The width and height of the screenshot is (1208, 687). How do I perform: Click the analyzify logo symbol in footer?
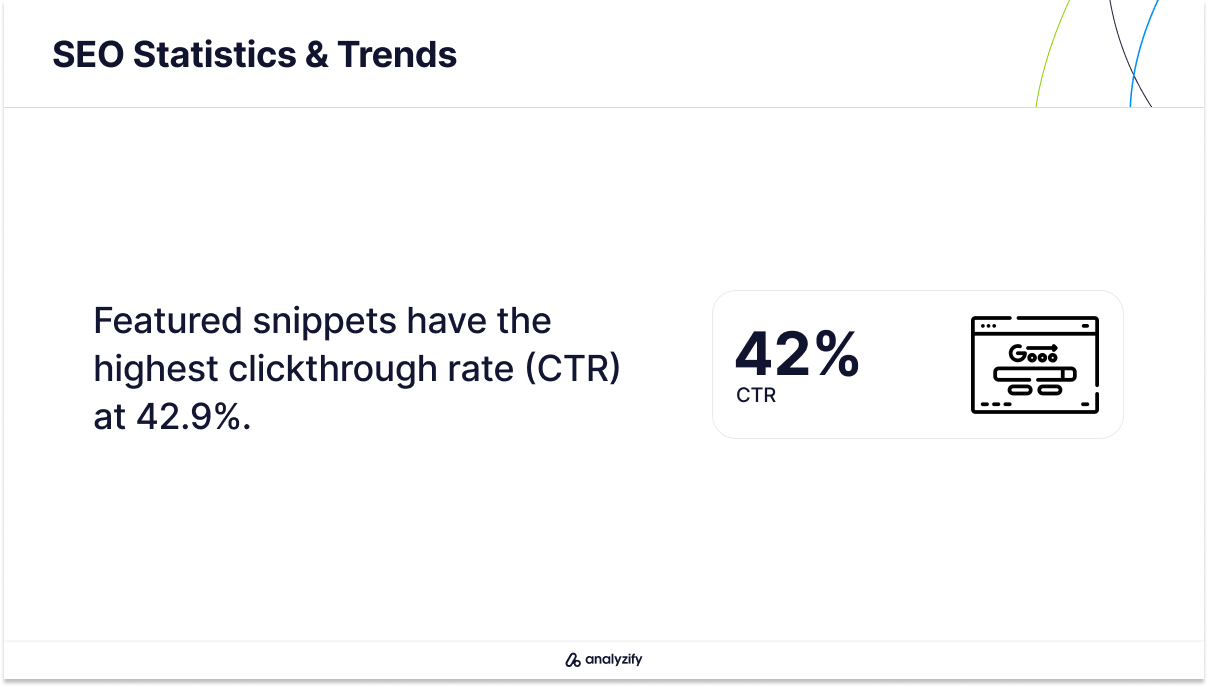(x=573, y=660)
